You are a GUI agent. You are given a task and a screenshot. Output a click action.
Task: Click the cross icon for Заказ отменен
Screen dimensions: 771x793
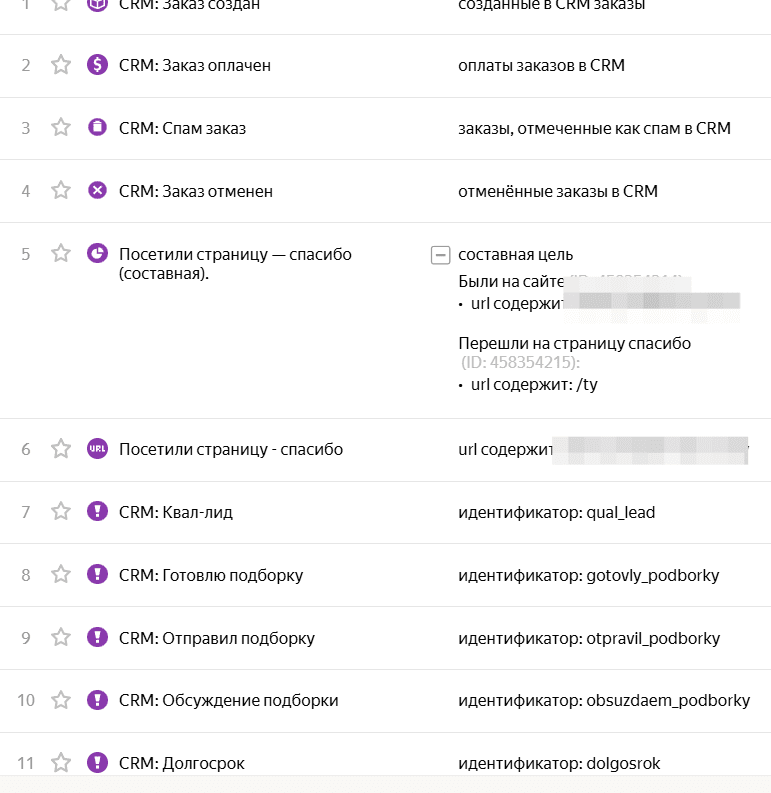97,190
